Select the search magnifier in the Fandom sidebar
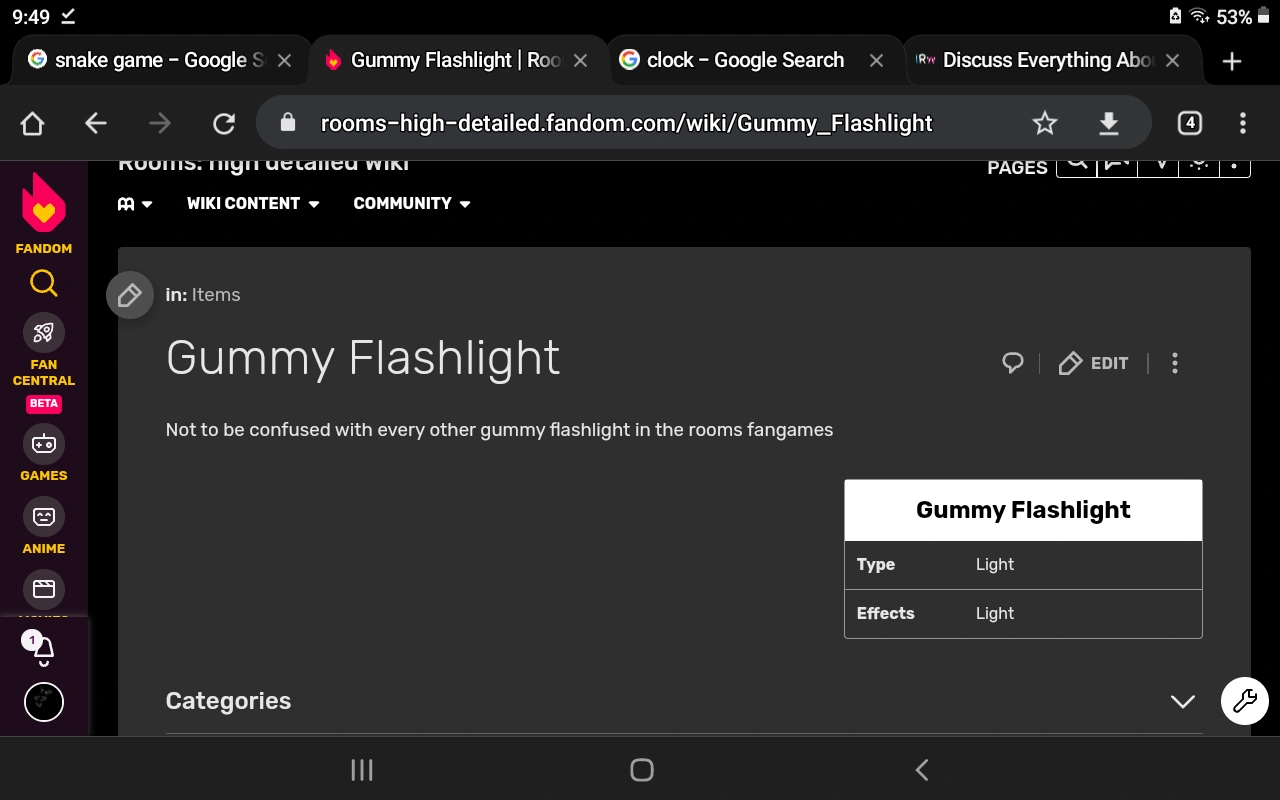The width and height of the screenshot is (1280, 800). [x=43, y=283]
